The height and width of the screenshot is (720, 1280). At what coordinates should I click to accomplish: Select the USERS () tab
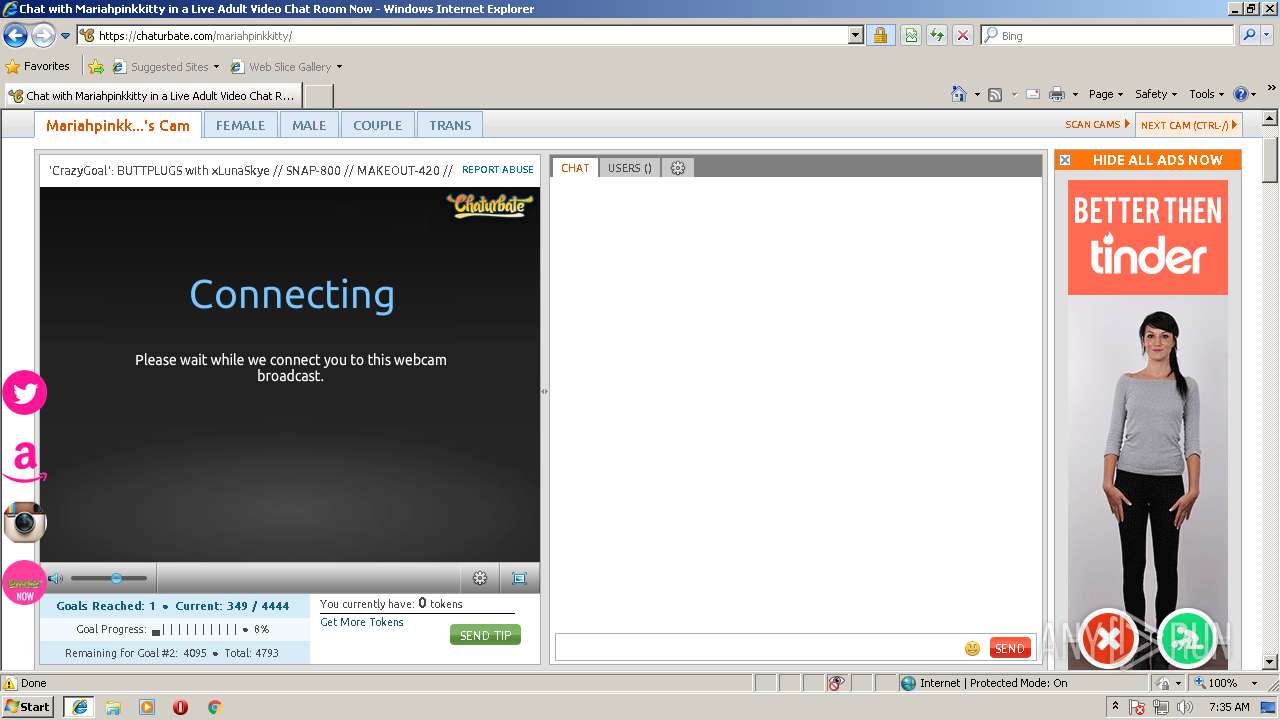[630, 168]
